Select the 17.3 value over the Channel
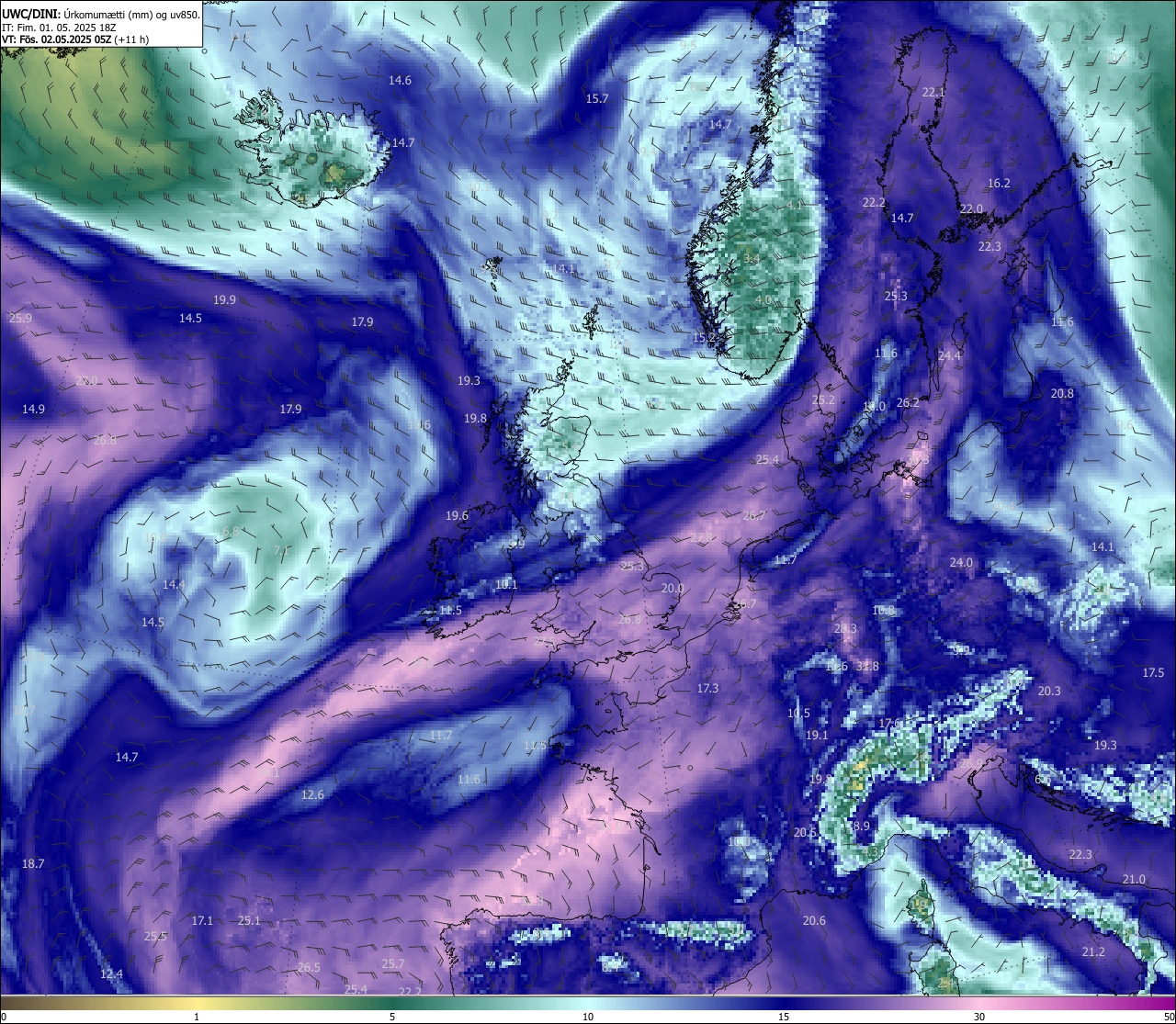The image size is (1176, 1024). pos(707,688)
